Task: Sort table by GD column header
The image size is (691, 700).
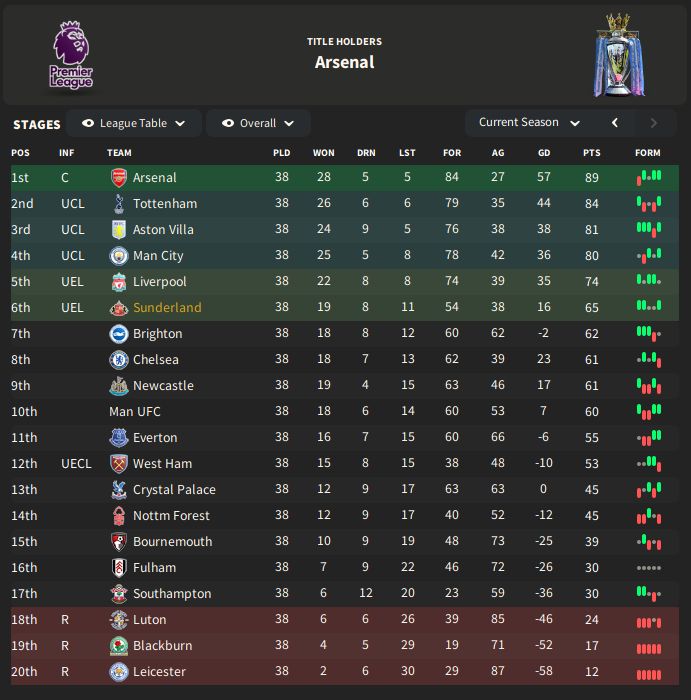Action: pyautogui.click(x=544, y=153)
